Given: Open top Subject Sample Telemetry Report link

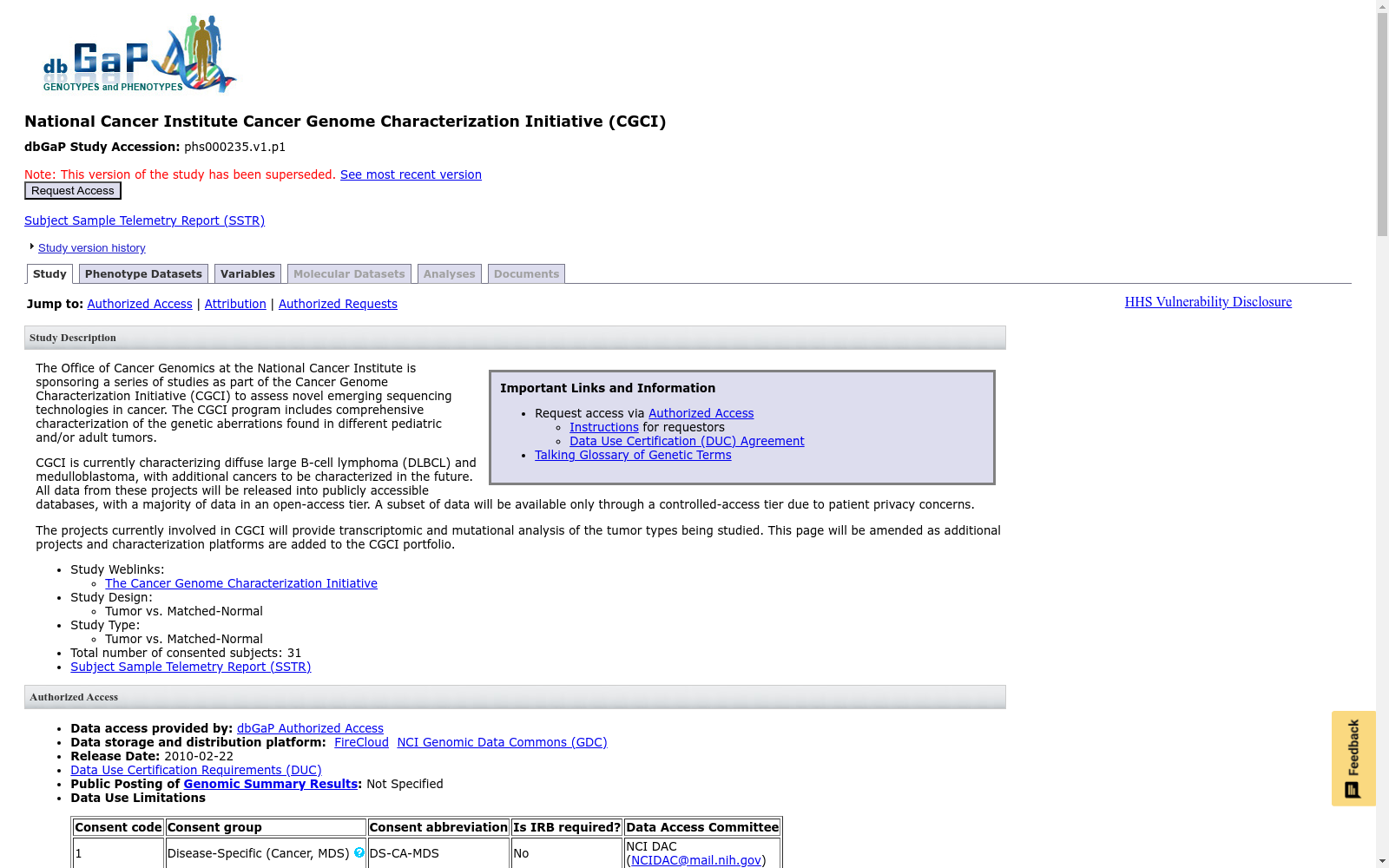Looking at the screenshot, I should coord(144,220).
